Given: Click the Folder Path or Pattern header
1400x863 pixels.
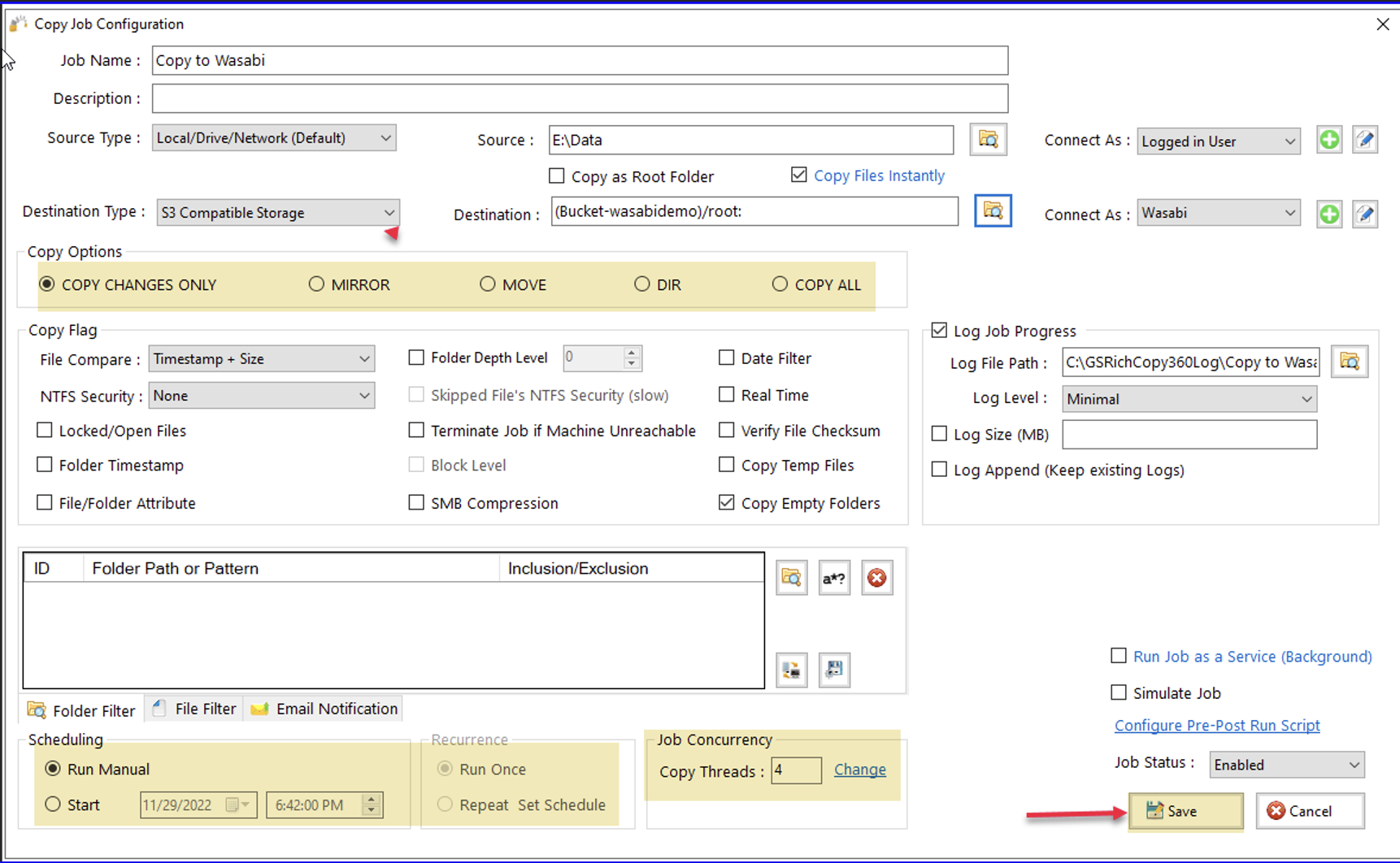Looking at the screenshot, I should pos(291,568).
